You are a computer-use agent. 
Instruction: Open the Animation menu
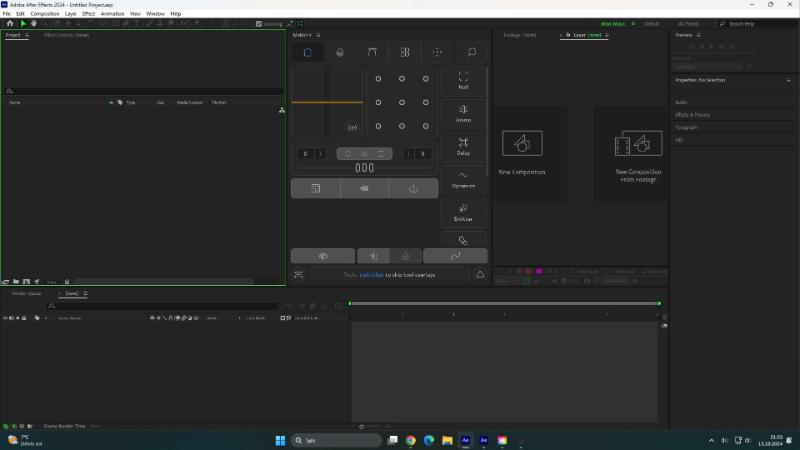(112, 14)
